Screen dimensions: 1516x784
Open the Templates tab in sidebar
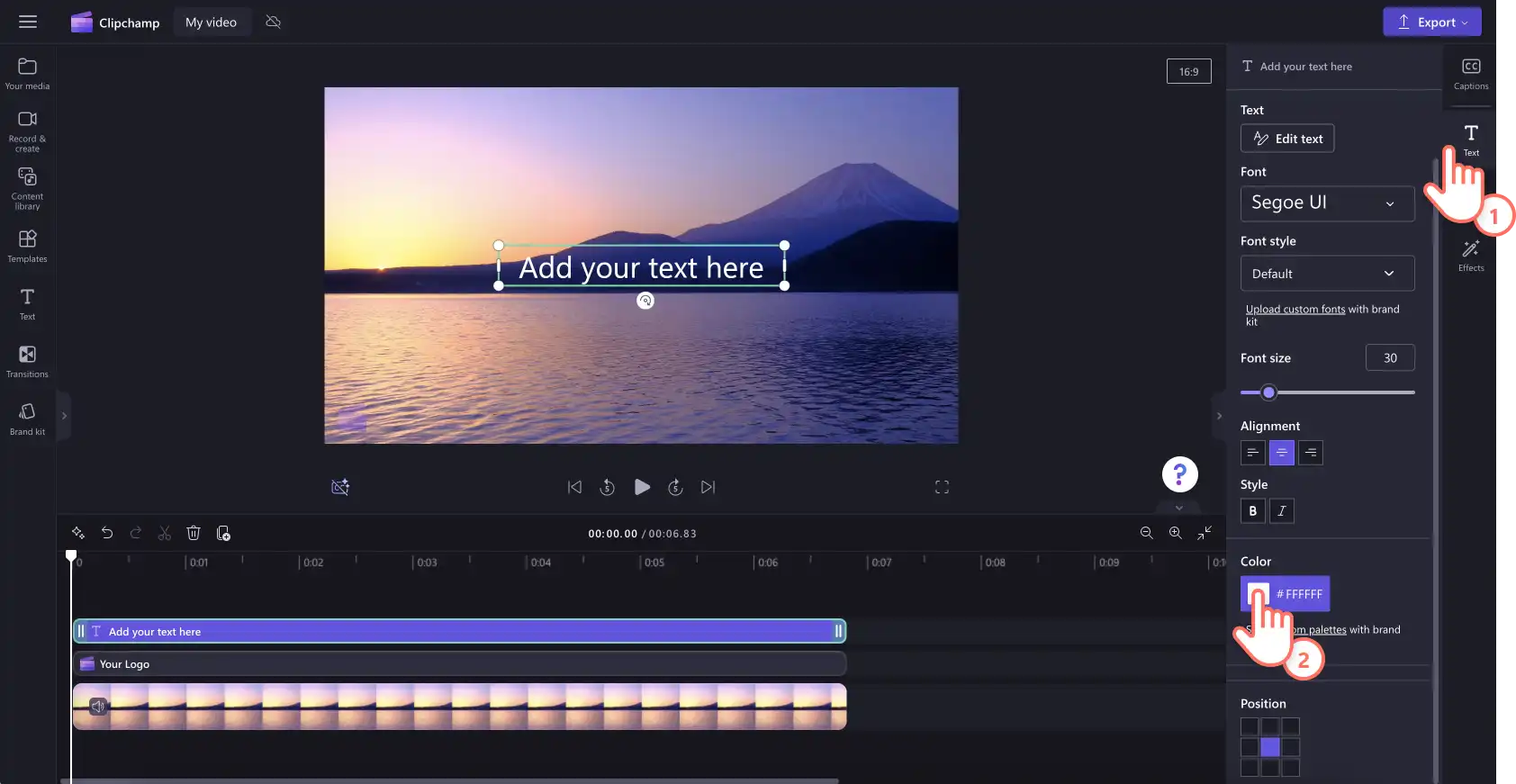click(27, 246)
